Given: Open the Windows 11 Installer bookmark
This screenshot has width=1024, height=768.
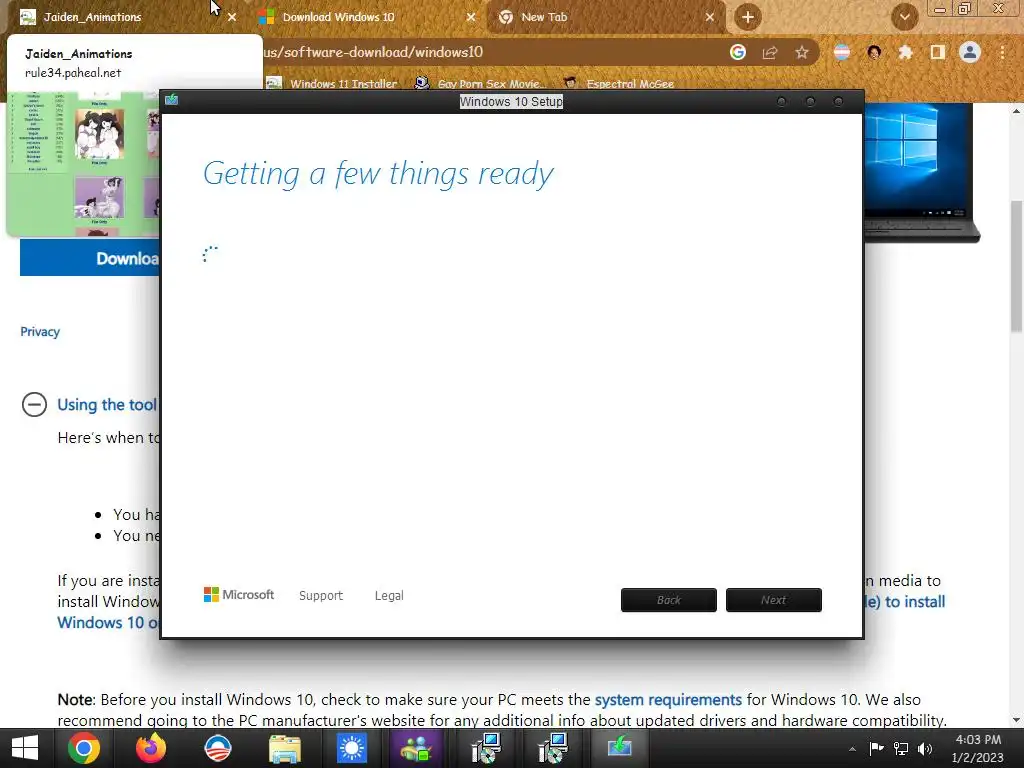Looking at the screenshot, I should coord(333,84).
